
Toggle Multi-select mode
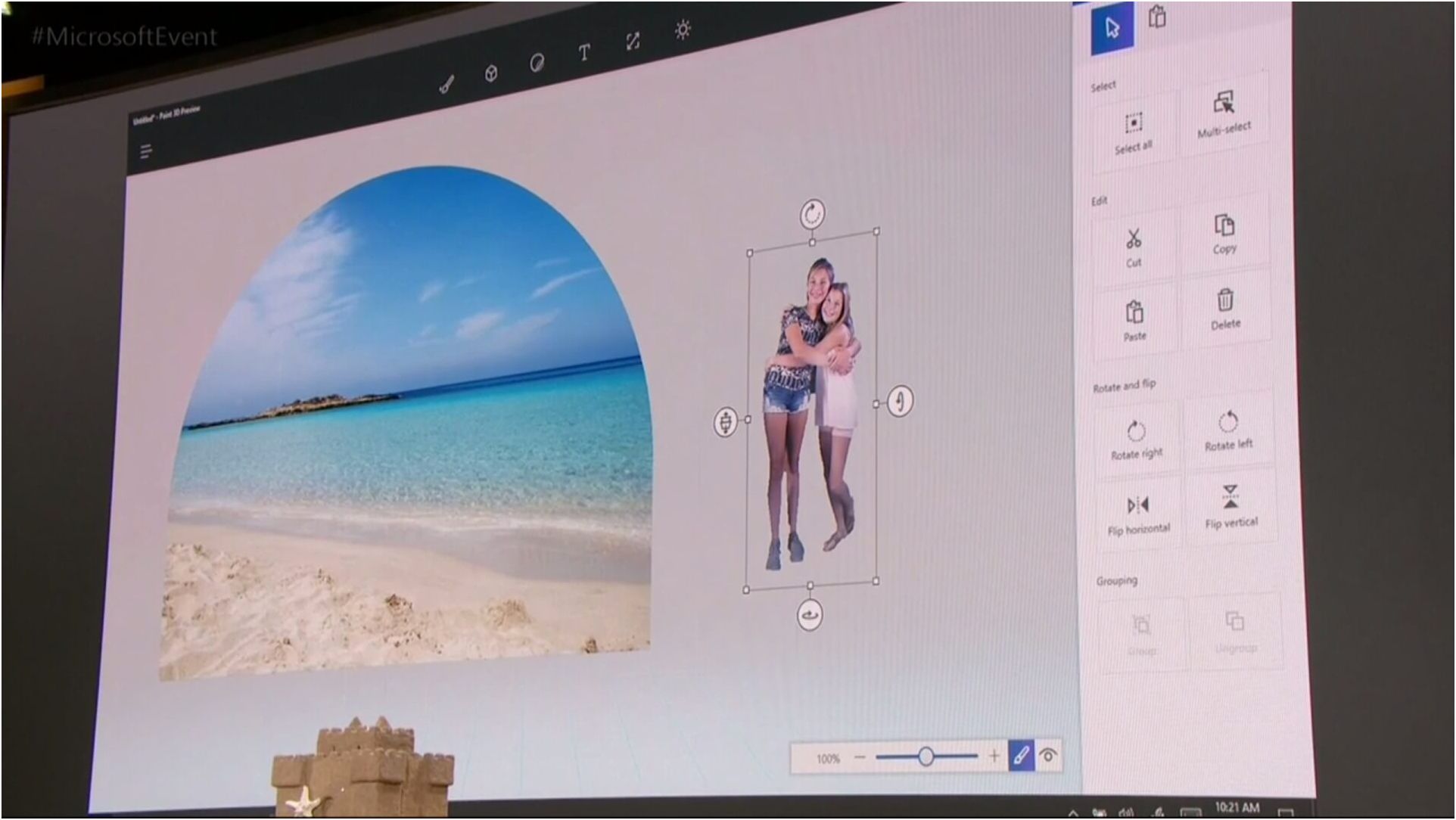(1224, 112)
